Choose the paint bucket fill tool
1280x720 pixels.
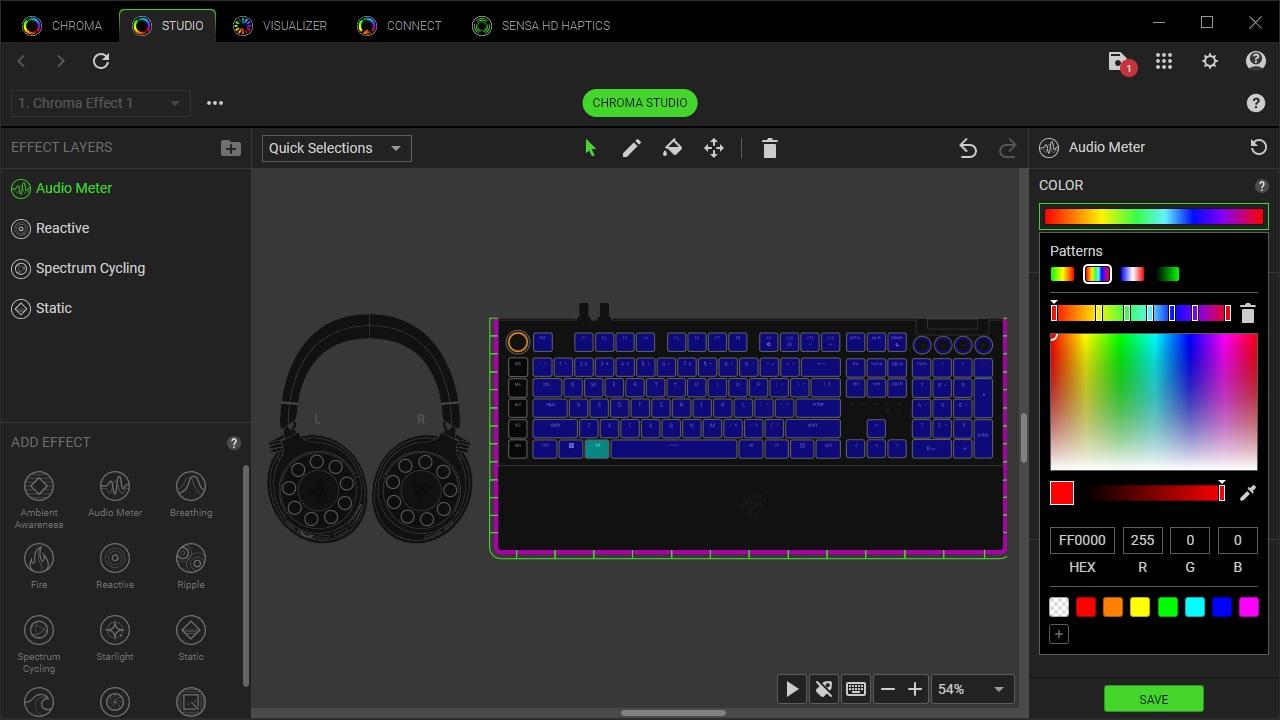[673, 148]
